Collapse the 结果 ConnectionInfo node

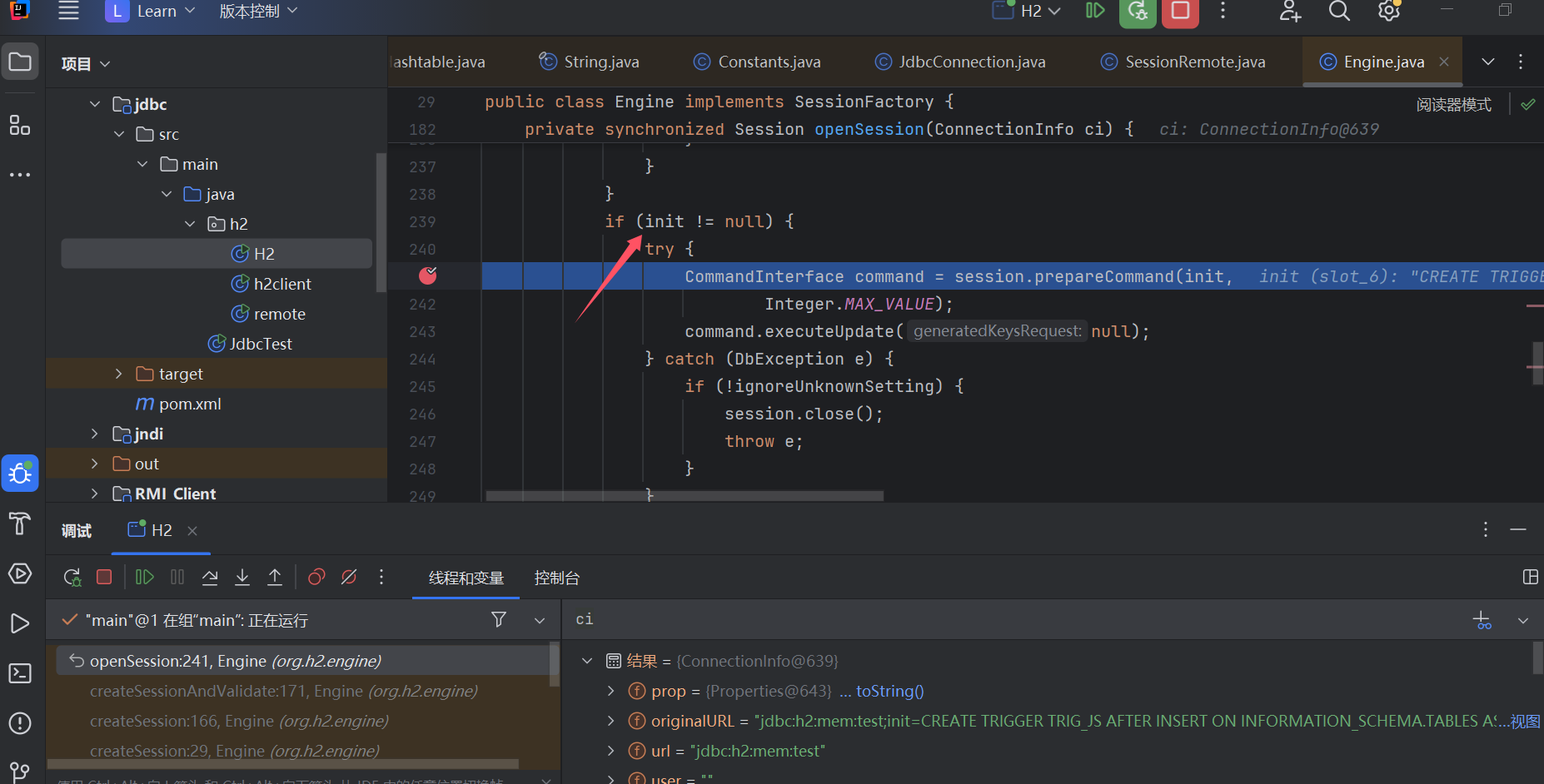tap(587, 661)
